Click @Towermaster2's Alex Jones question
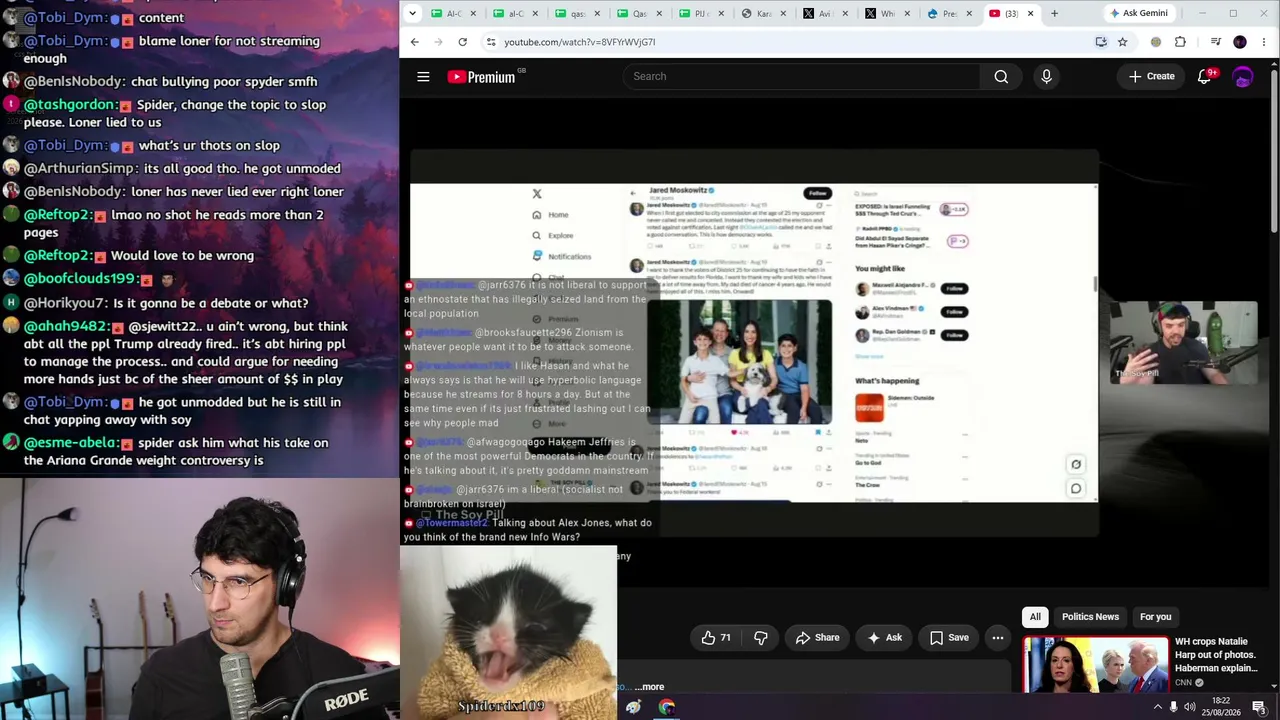This screenshot has height=720, width=1280. 528,530
